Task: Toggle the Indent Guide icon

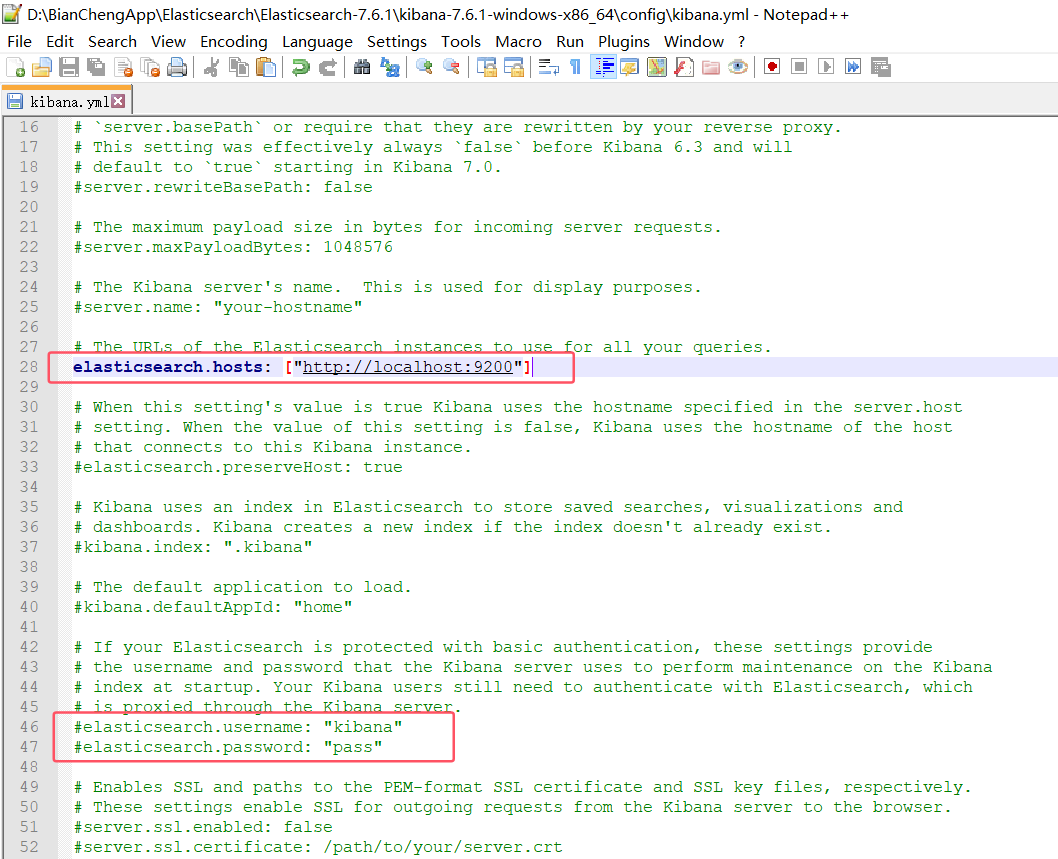Action: pos(603,67)
